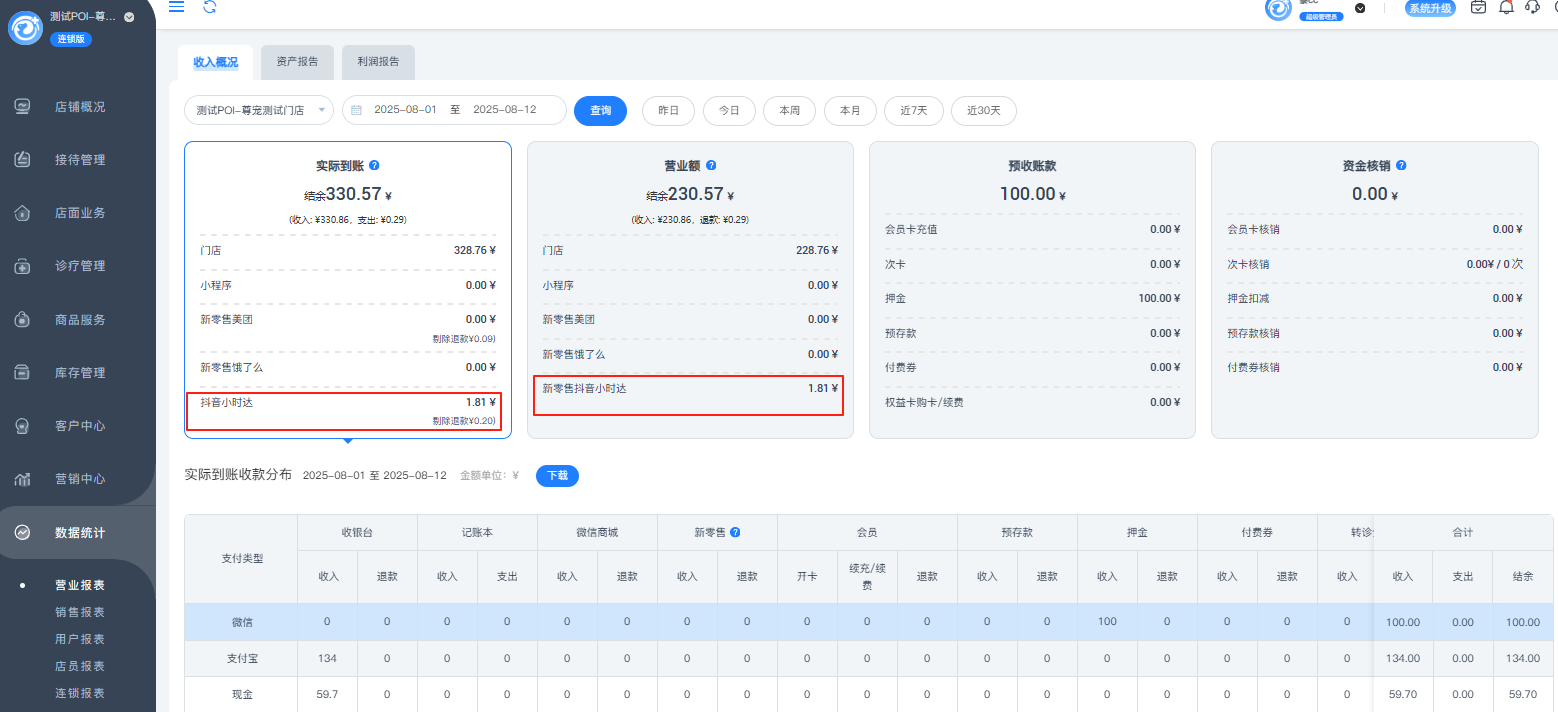
Task: Click the 诊疗管理 sidebar icon
Action: tap(22, 266)
